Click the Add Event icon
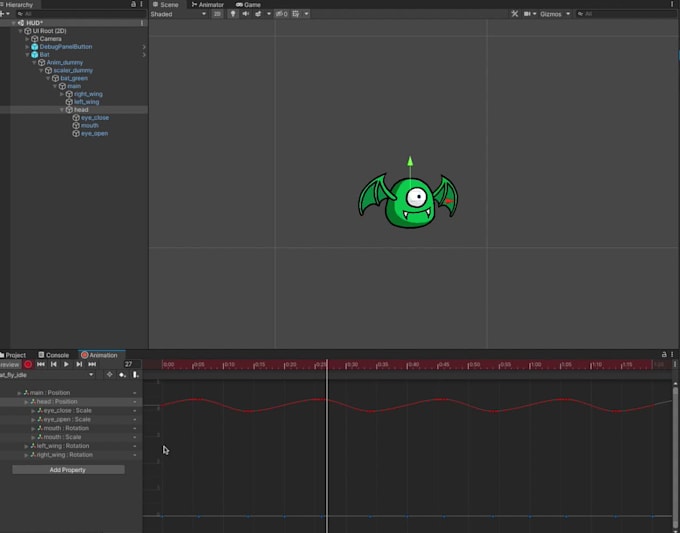Image resolution: width=680 pixels, height=533 pixels. [135, 375]
